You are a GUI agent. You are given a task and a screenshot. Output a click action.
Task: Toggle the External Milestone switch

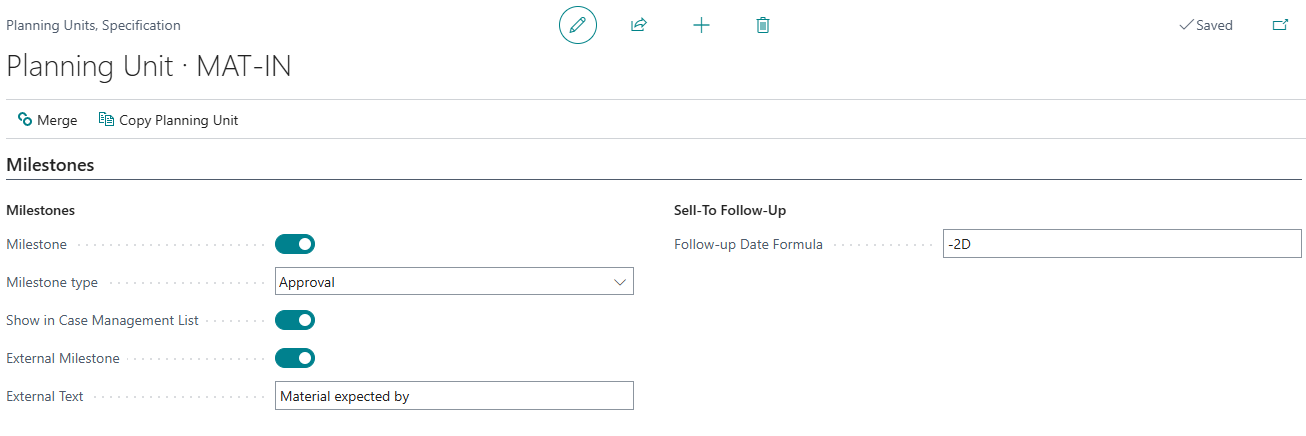295,358
